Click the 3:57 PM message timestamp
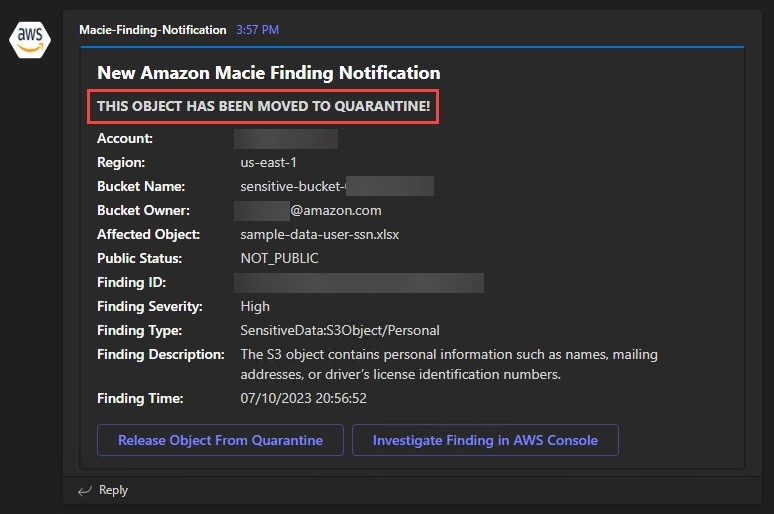 pyautogui.click(x=257, y=30)
